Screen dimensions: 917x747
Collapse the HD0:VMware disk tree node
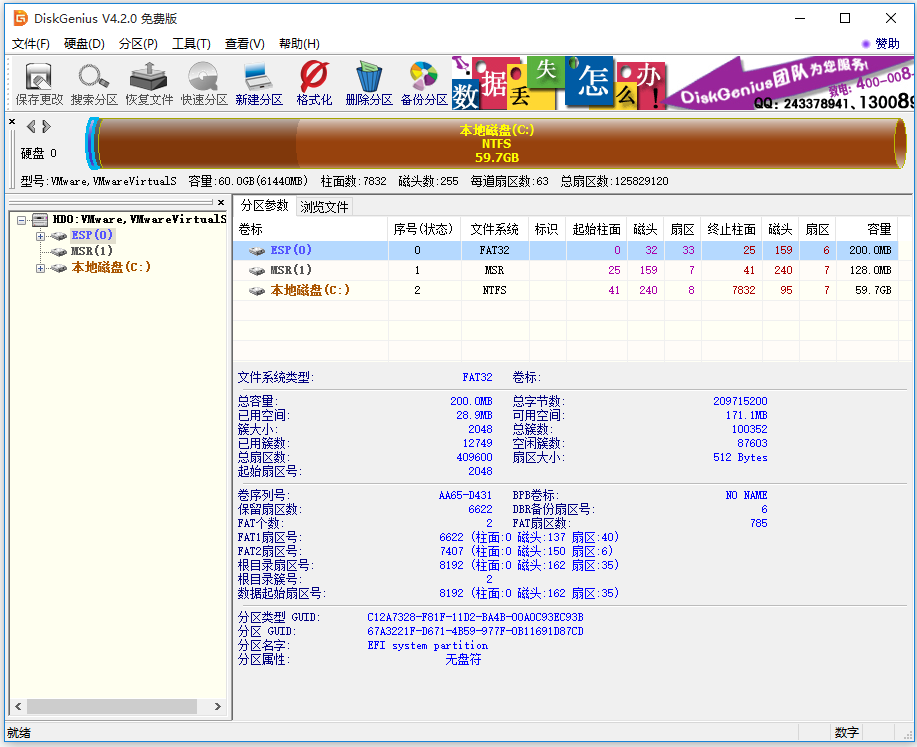tap(23, 220)
